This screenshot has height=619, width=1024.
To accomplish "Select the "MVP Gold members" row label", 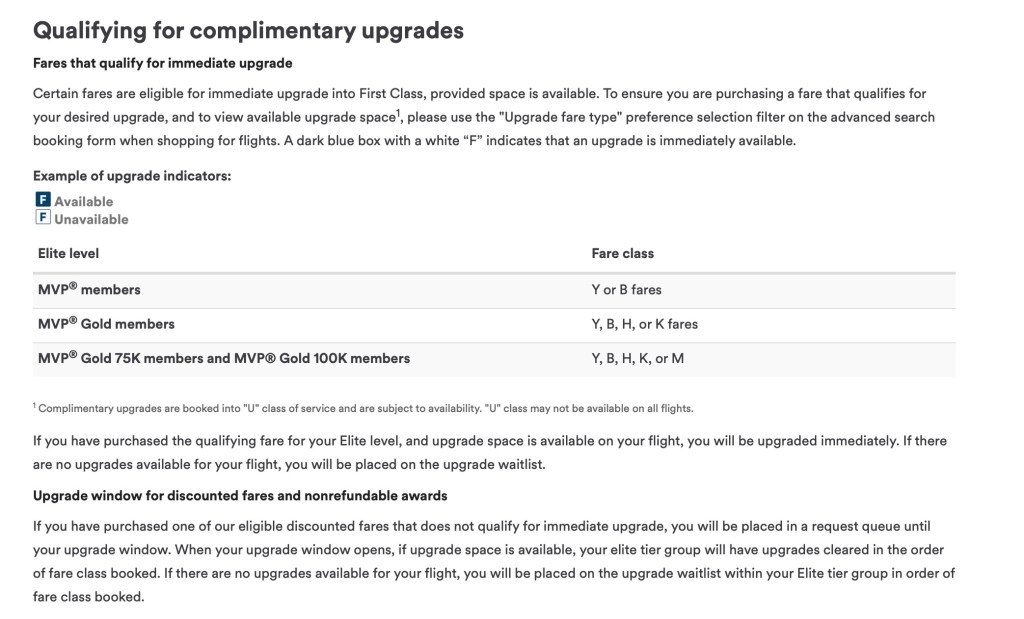I will coord(106,324).
